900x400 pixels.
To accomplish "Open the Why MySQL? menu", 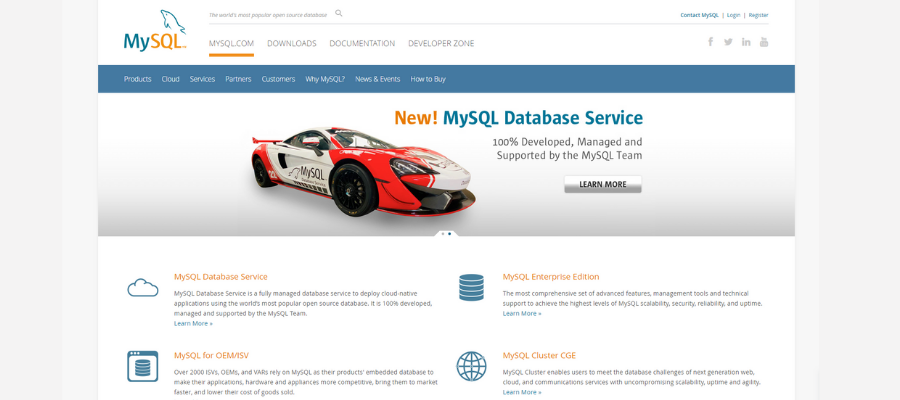I will (x=325, y=79).
